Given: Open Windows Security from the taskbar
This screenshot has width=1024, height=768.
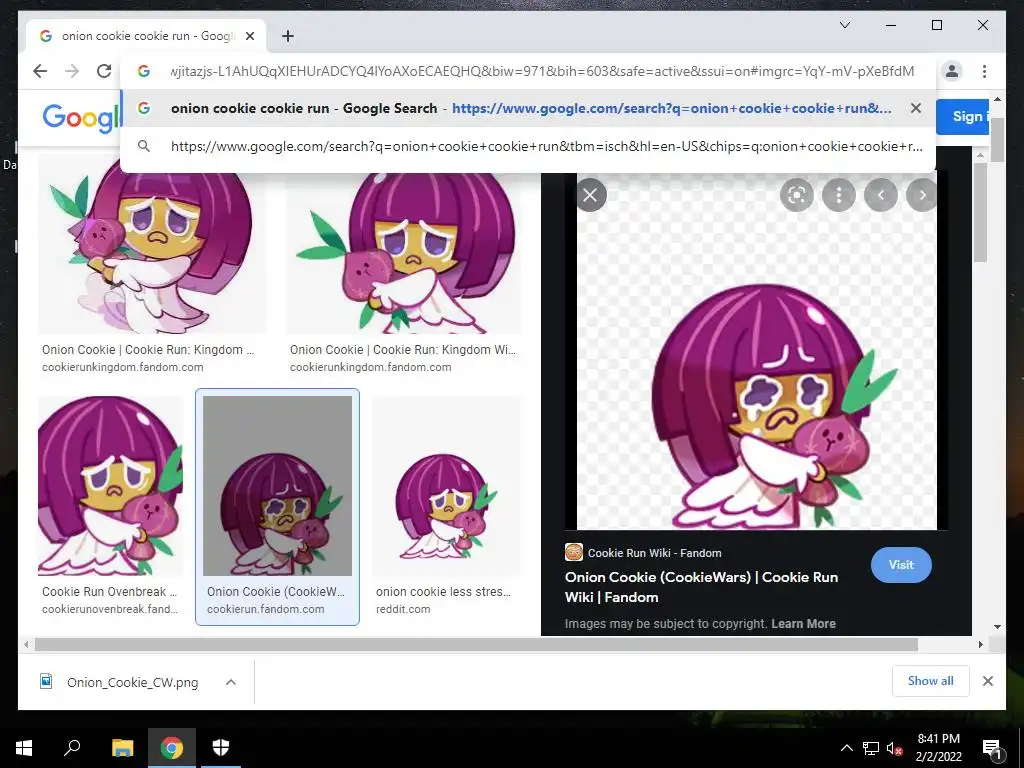Looking at the screenshot, I should [221, 748].
